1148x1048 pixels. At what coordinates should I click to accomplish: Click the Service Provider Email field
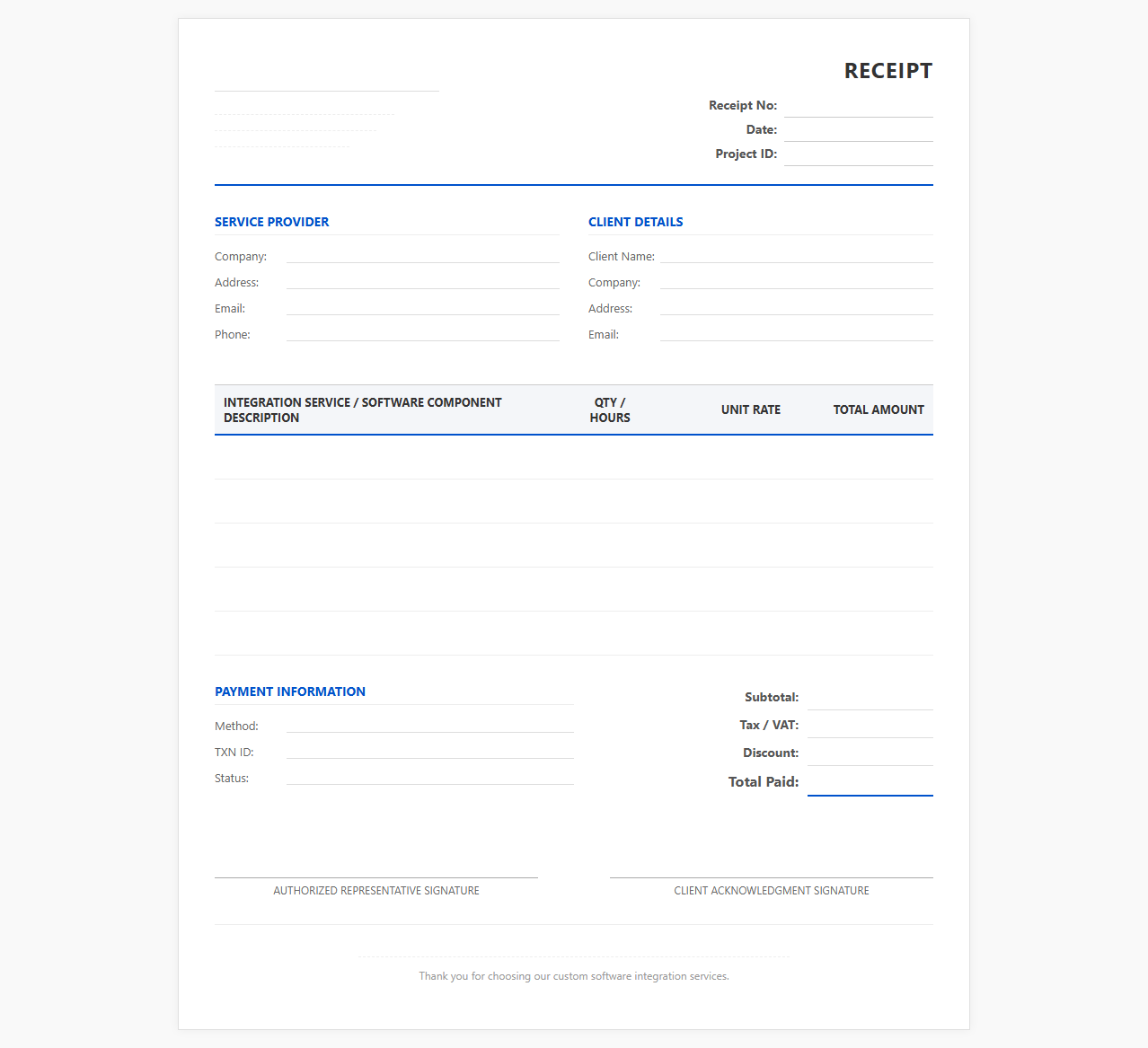point(423,307)
